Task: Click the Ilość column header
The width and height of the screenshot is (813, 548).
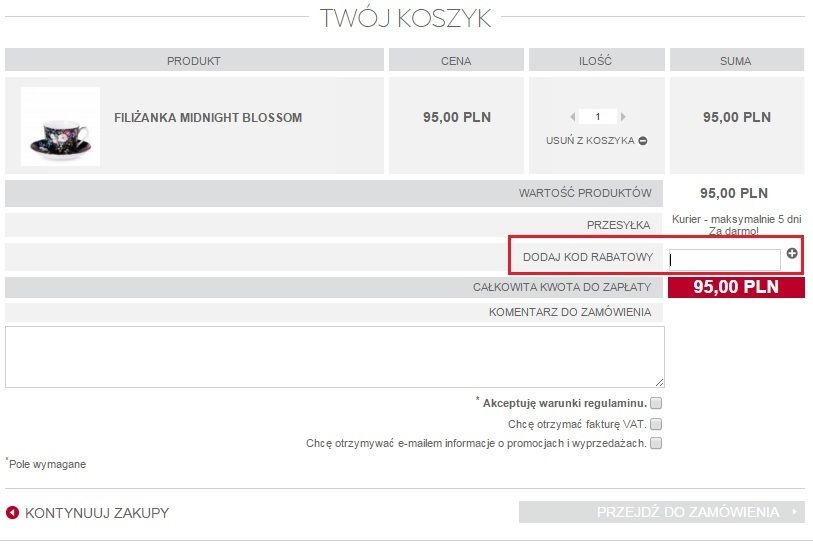Action: (596, 60)
